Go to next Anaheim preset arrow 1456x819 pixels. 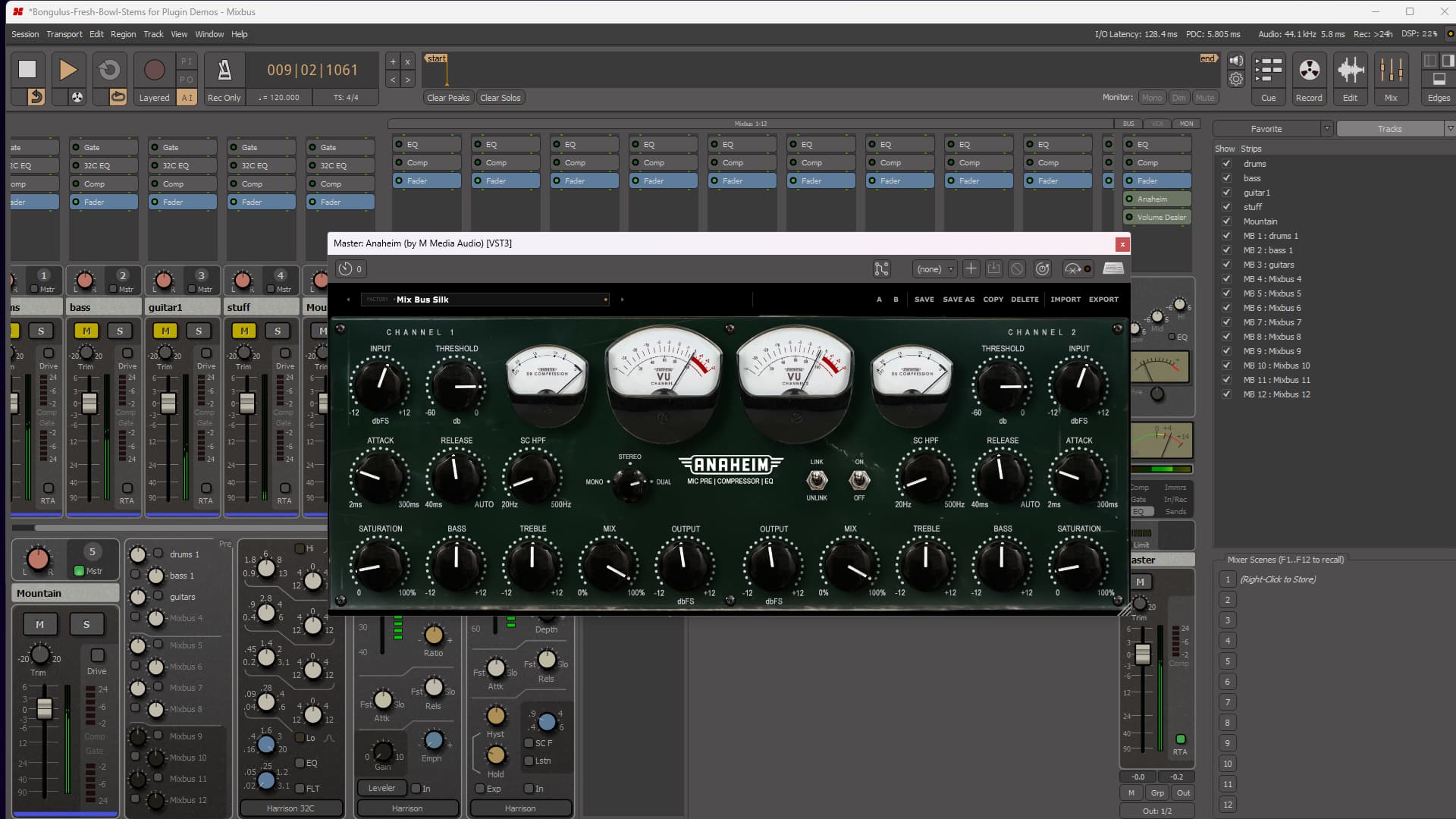[x=622, y=300]
